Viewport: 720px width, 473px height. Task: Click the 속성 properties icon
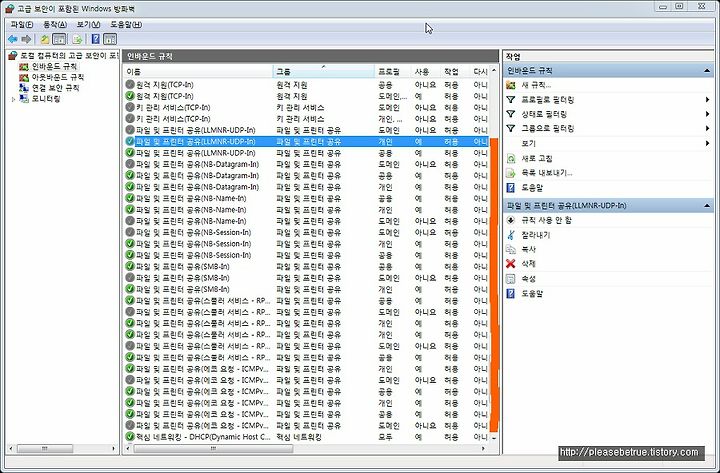(511, 279)
